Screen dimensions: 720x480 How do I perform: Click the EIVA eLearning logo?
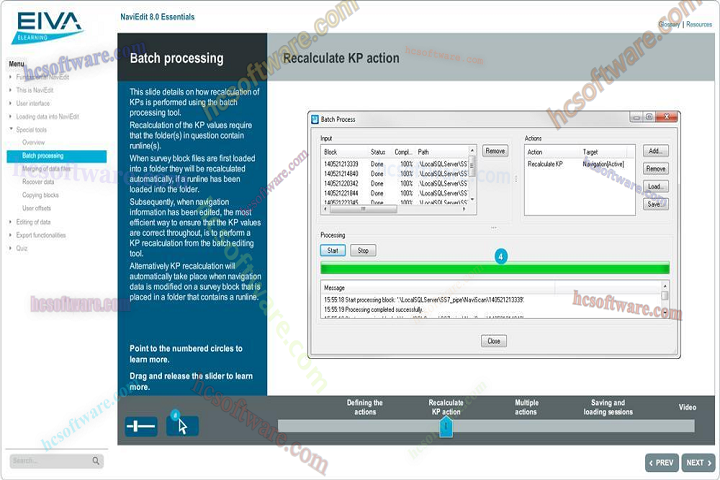tap(48, 28)
